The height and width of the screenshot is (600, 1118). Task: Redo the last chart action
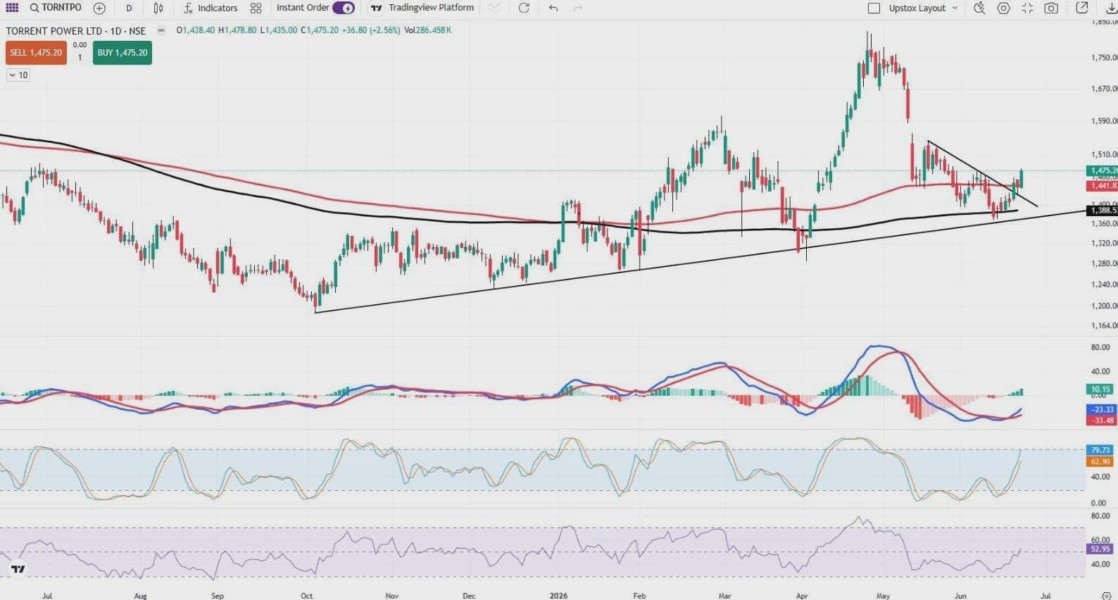[578, 8]
